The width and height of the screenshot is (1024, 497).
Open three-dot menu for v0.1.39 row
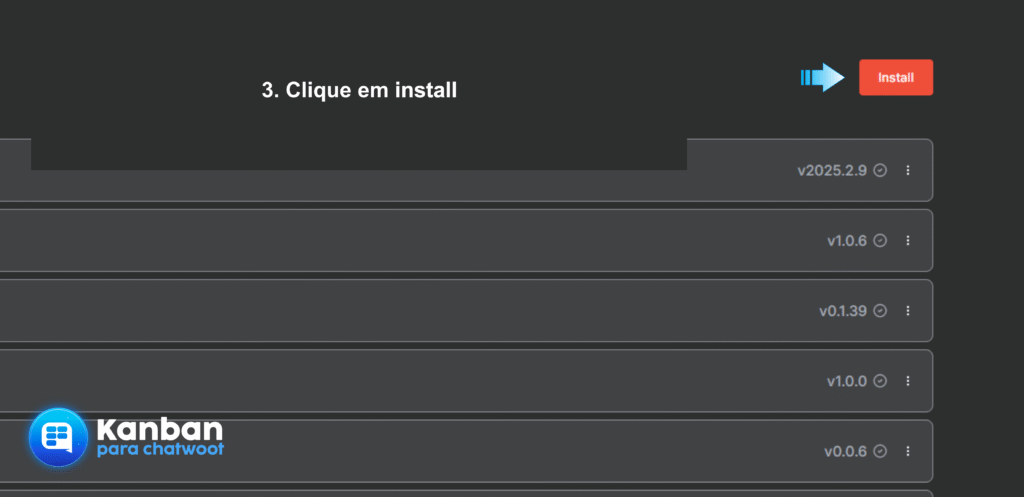(908, 311)
